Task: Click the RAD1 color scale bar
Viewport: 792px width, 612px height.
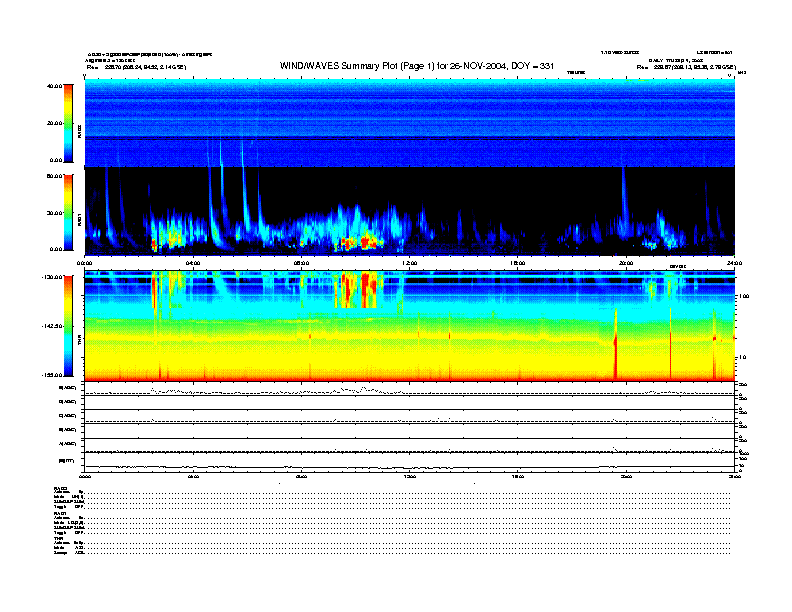Action: tap(69, 212)
